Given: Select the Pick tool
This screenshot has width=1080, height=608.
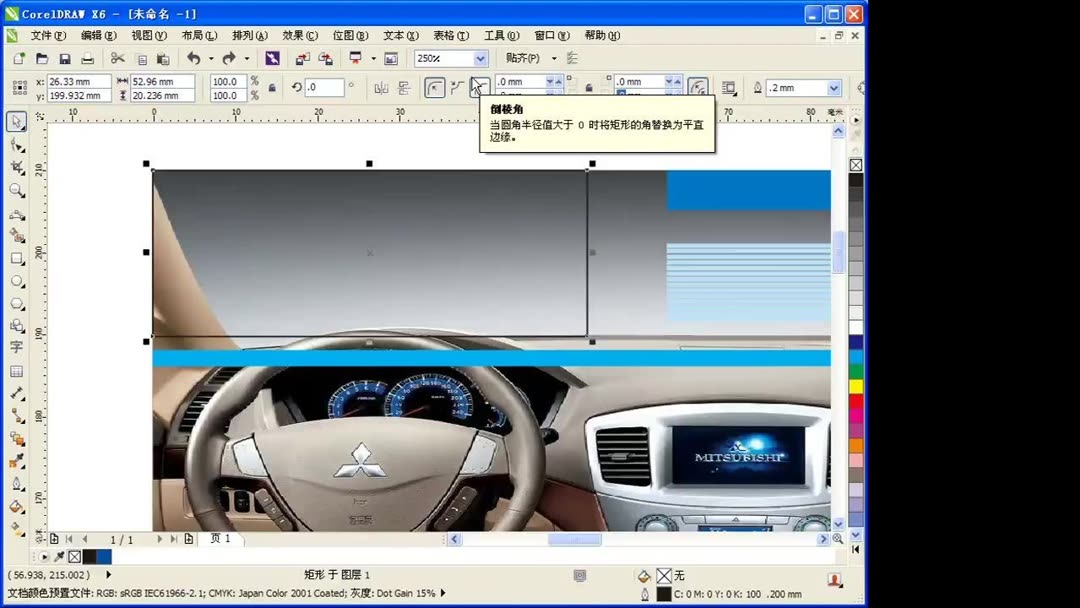Looking at the screenshot, I should click(16, 122).
